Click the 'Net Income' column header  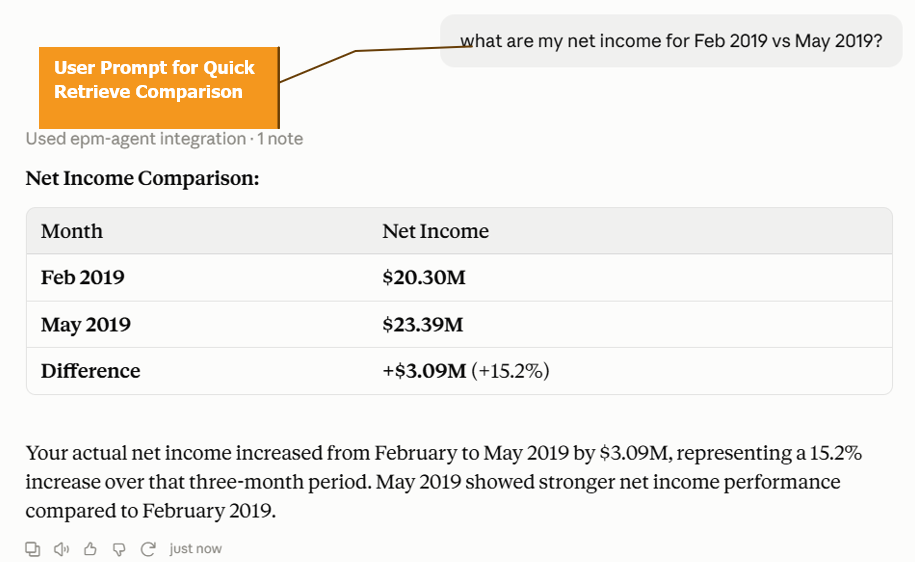pyautogui.click(x=435, y=231)
